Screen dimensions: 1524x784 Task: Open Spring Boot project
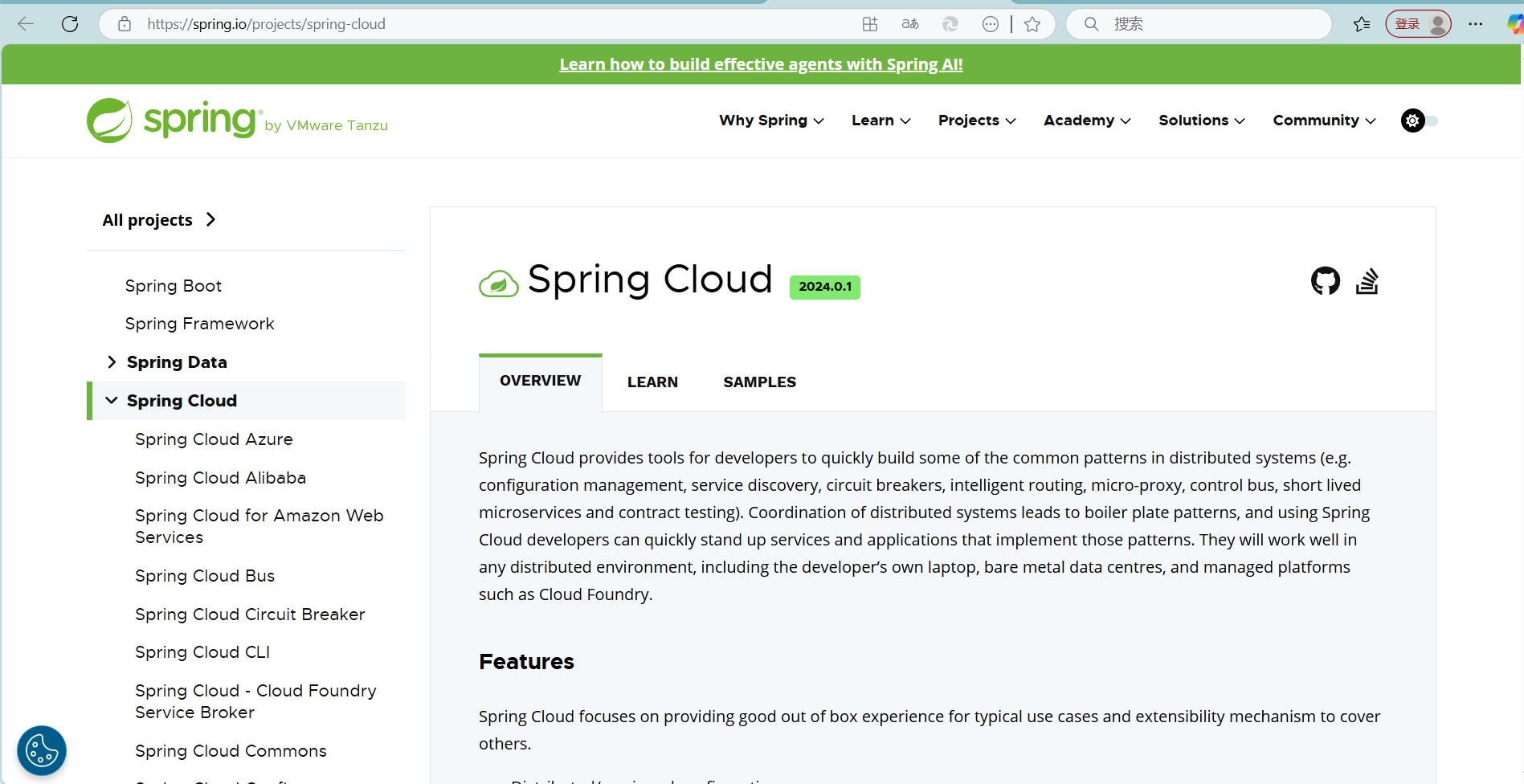(174, 286)
